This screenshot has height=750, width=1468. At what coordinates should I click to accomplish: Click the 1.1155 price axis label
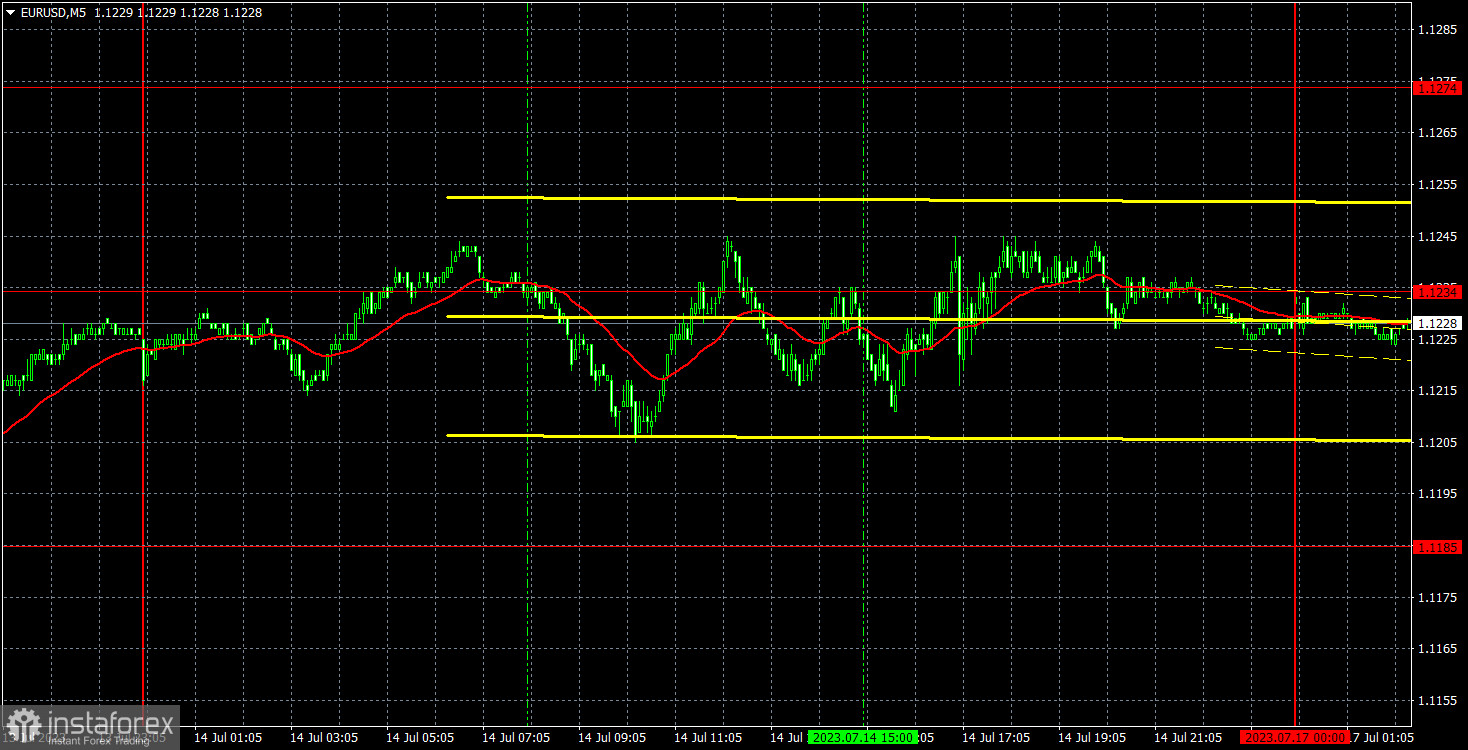click(1437, 701)
